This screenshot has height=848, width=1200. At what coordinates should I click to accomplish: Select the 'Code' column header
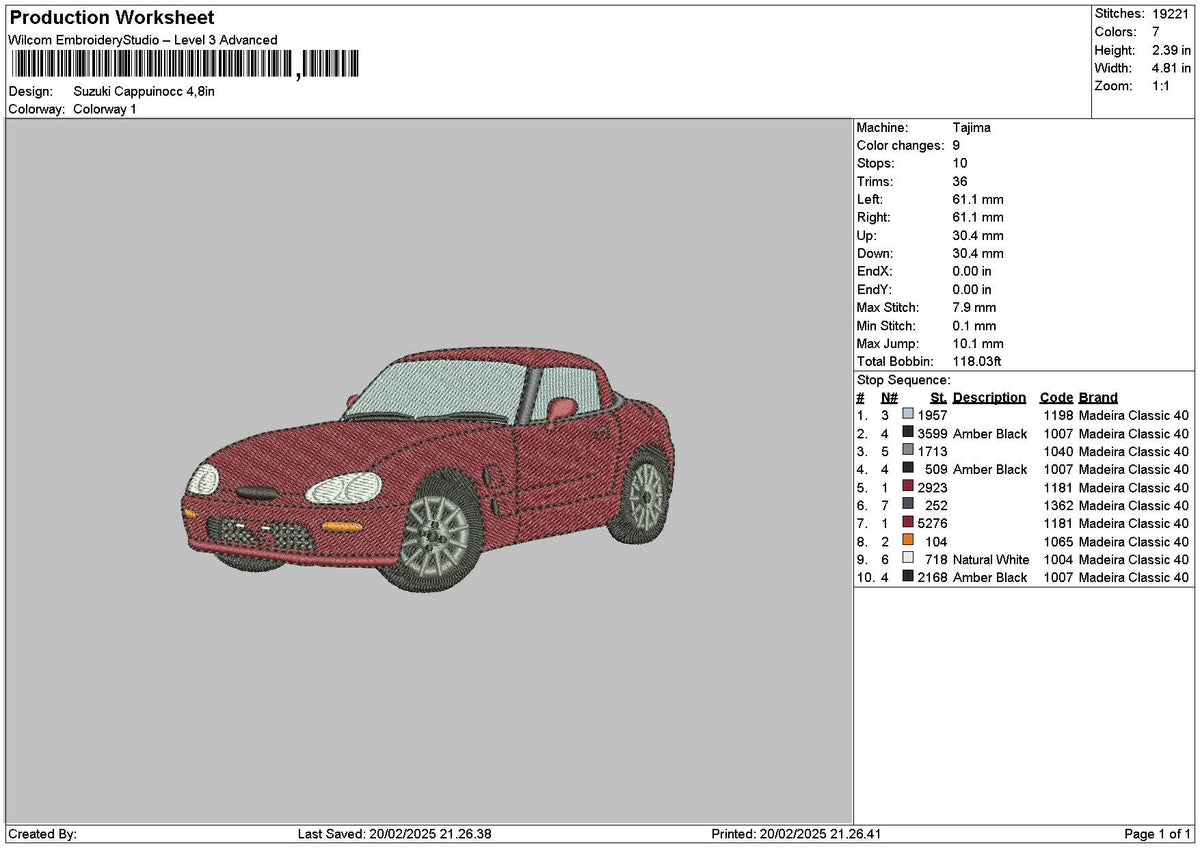coord(1056,398)
